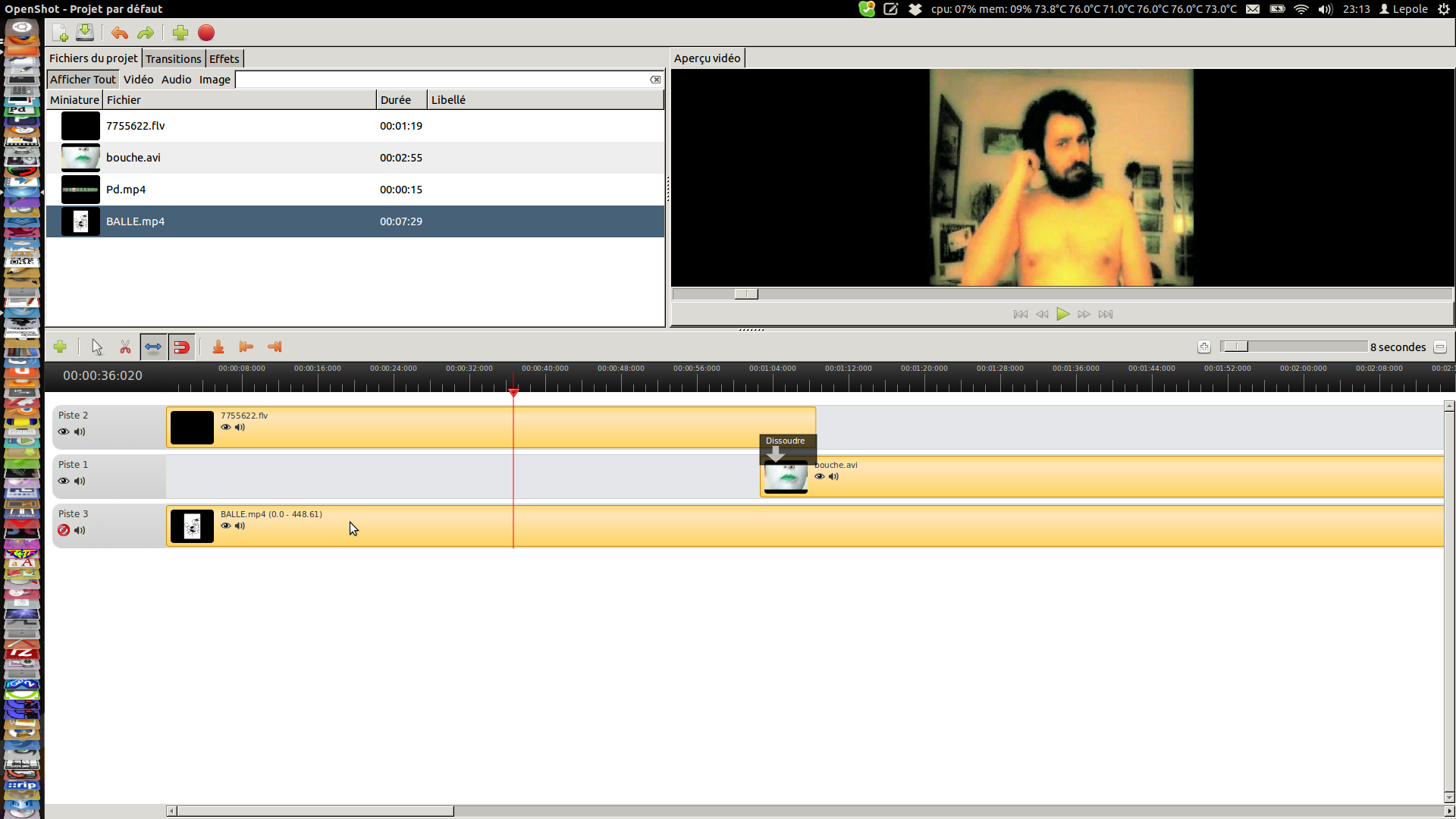Filter files by Vidéo
Viewport: 1456px width, 819px height.
(x=138, y=80)
